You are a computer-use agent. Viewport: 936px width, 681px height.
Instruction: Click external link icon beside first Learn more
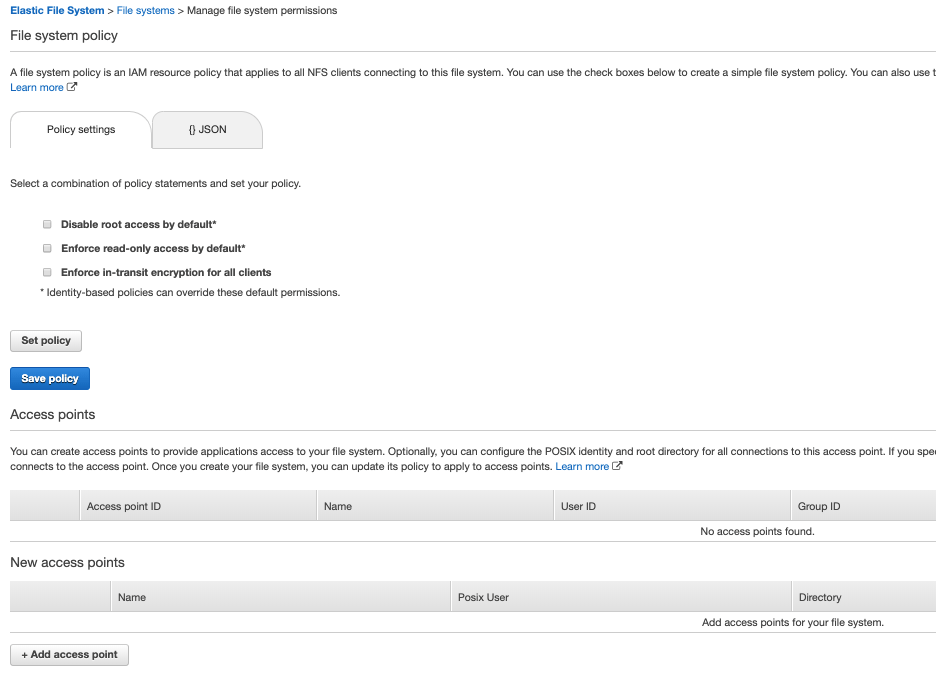pos(72,88)
